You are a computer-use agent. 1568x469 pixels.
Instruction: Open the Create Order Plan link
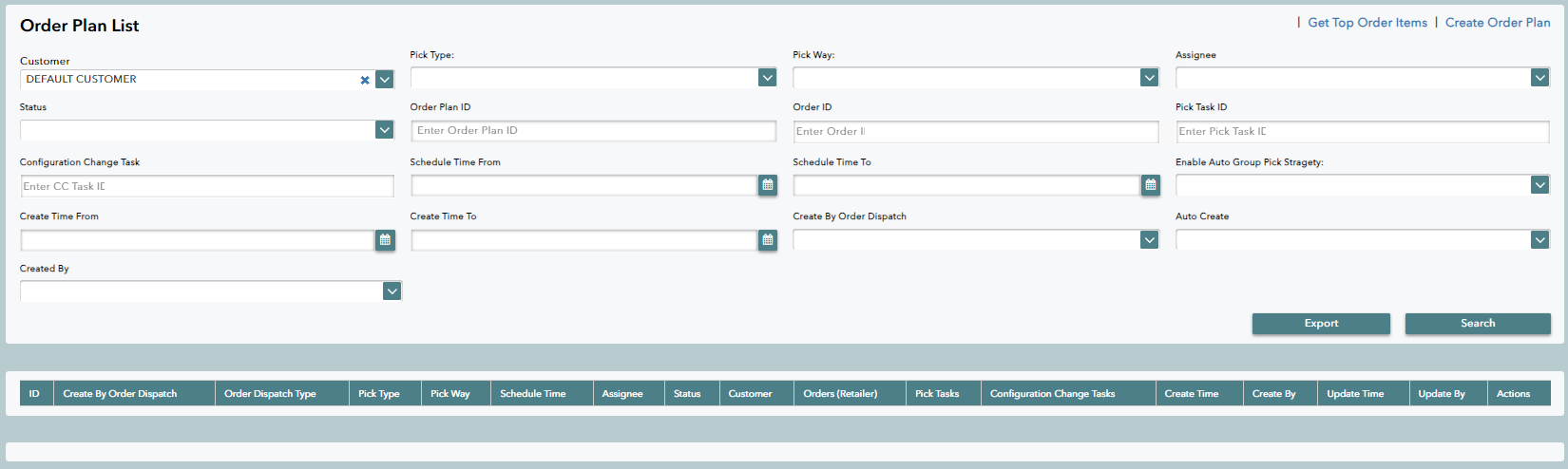point(1498,23)
